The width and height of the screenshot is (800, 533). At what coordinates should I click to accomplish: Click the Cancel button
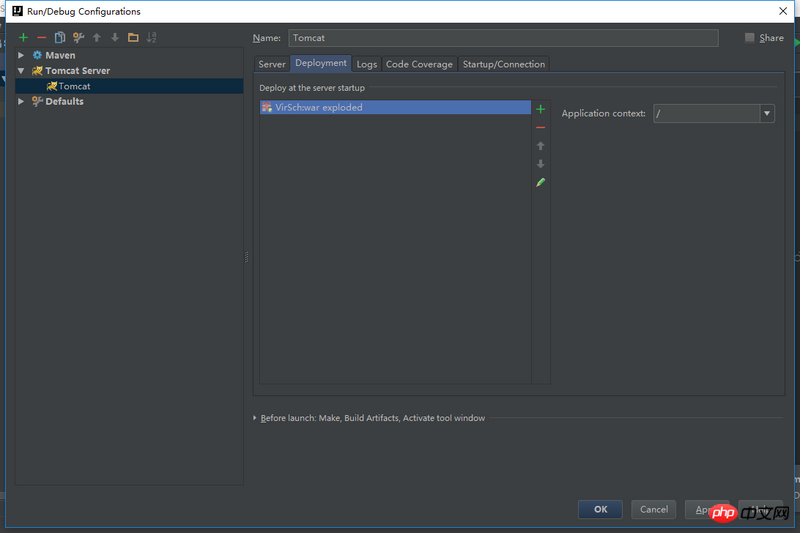[x=654, y=509]
